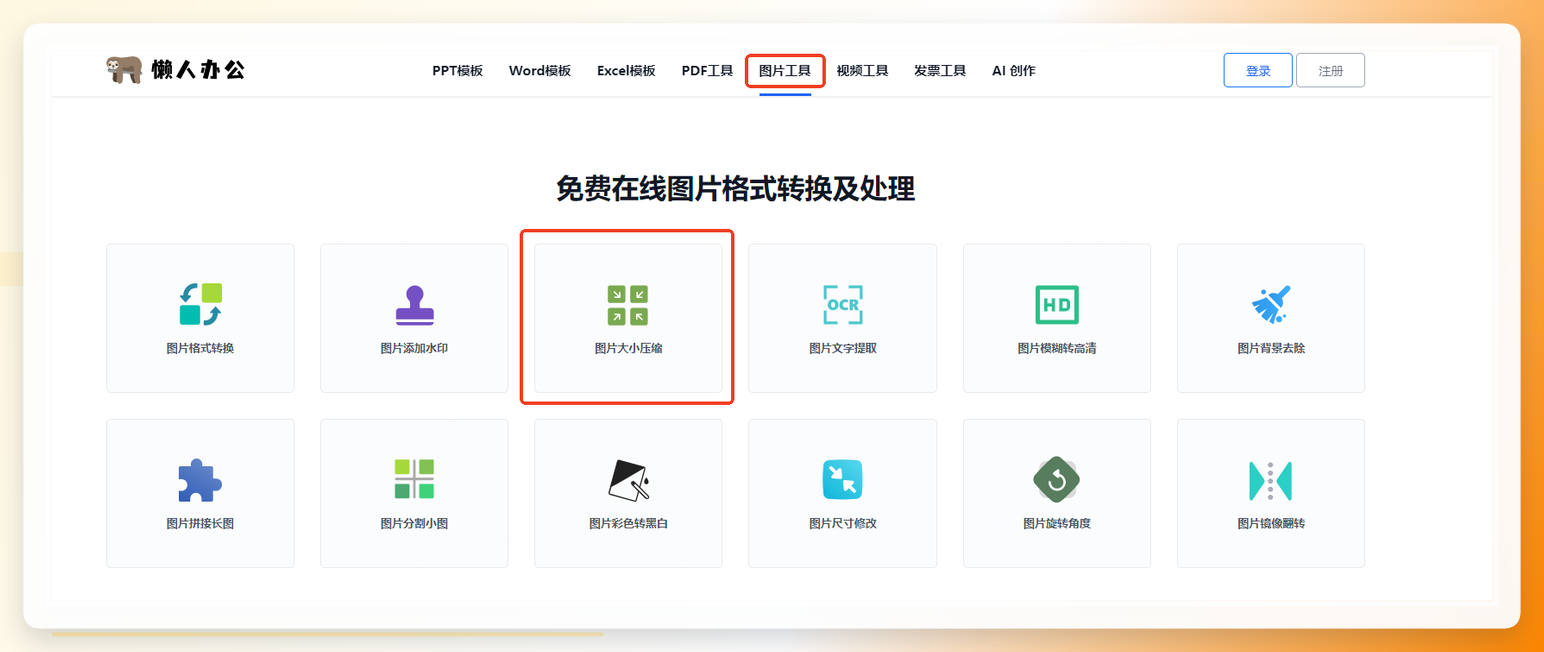Image resolution: width=1544 pixels, height=652 pixels.
Task: Switch to the 视频工具 tab
Action: 862,71
